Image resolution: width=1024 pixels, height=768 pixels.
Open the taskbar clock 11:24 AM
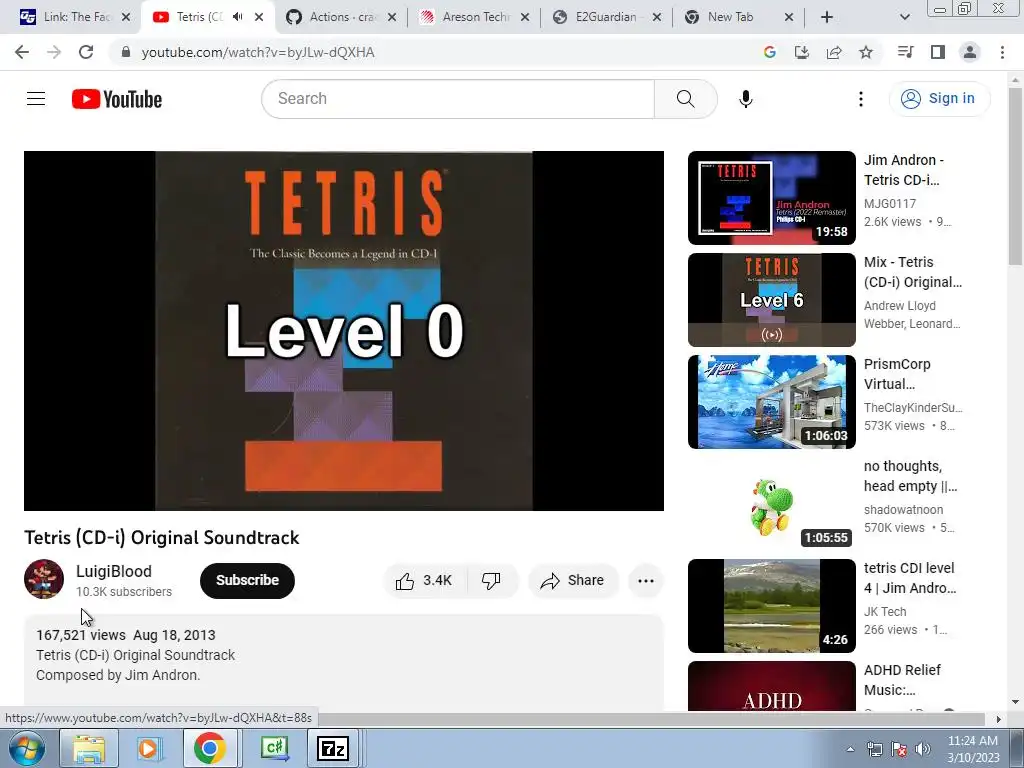point(973,749)
